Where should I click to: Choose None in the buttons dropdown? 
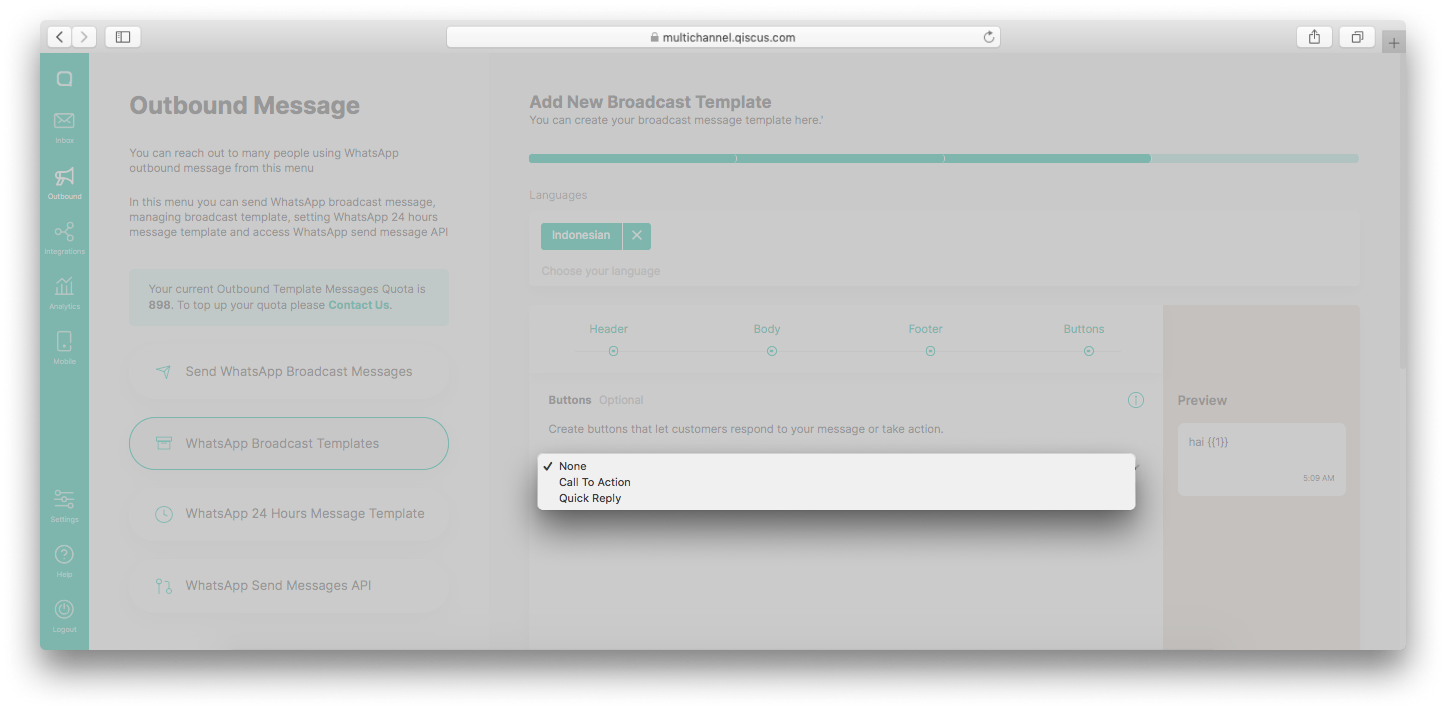coord(573,466)
